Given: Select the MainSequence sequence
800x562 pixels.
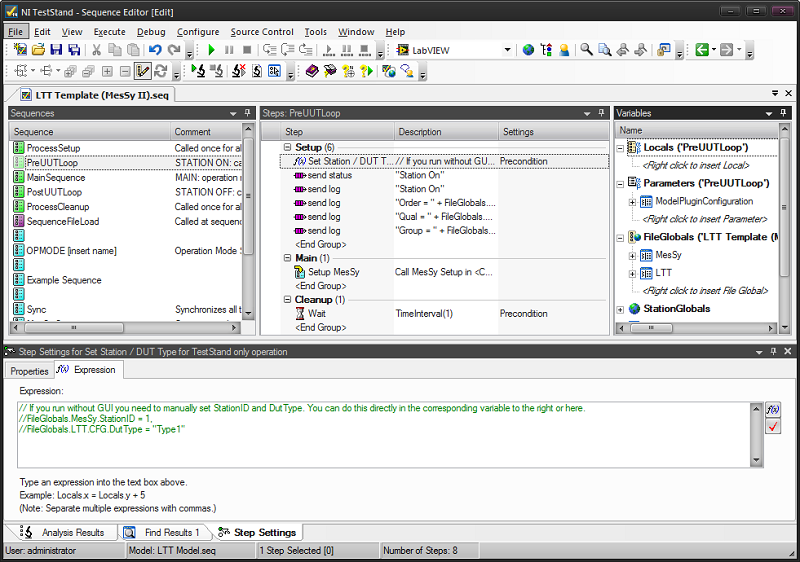Looking at the screenshot, I should point(56,177).
